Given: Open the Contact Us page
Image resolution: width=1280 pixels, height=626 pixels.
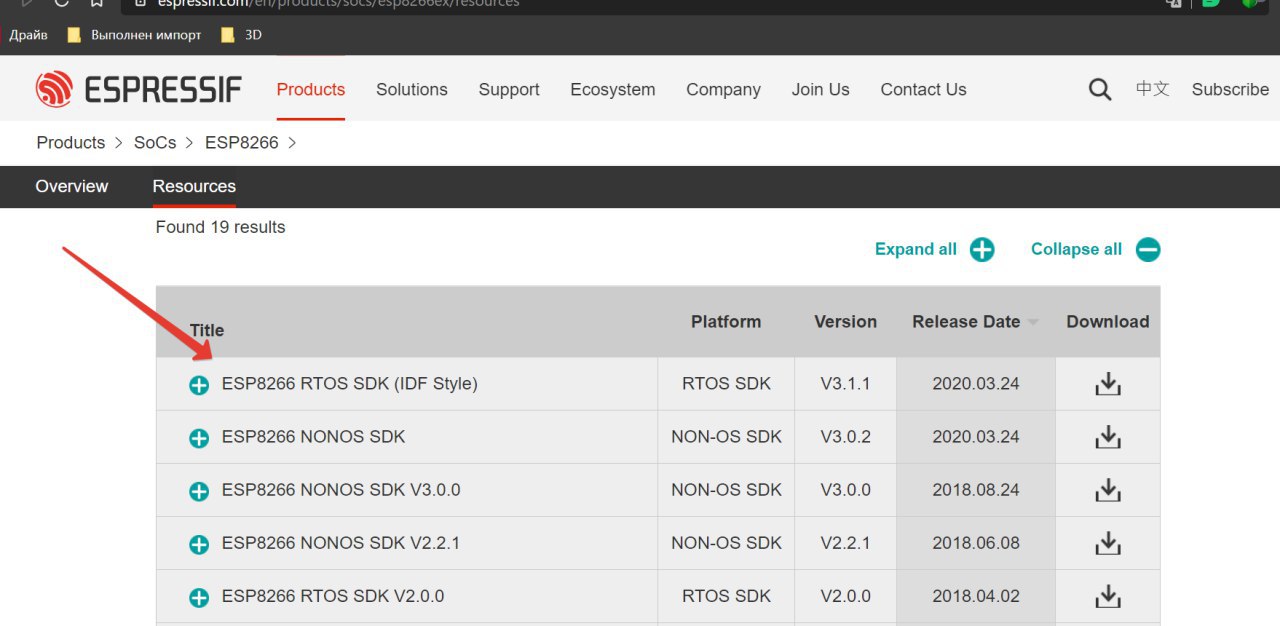Looking at the screenshot, I should point(923,89).
